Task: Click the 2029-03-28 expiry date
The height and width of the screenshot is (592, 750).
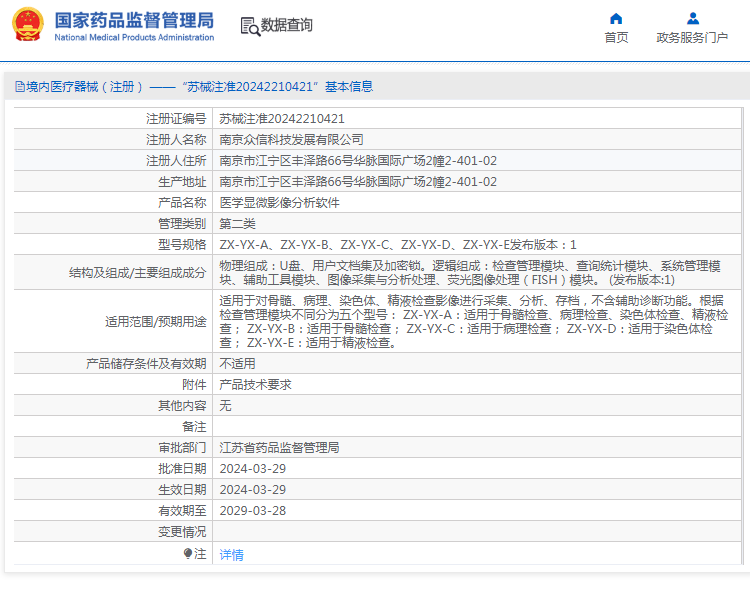Action: click(253, 511)
